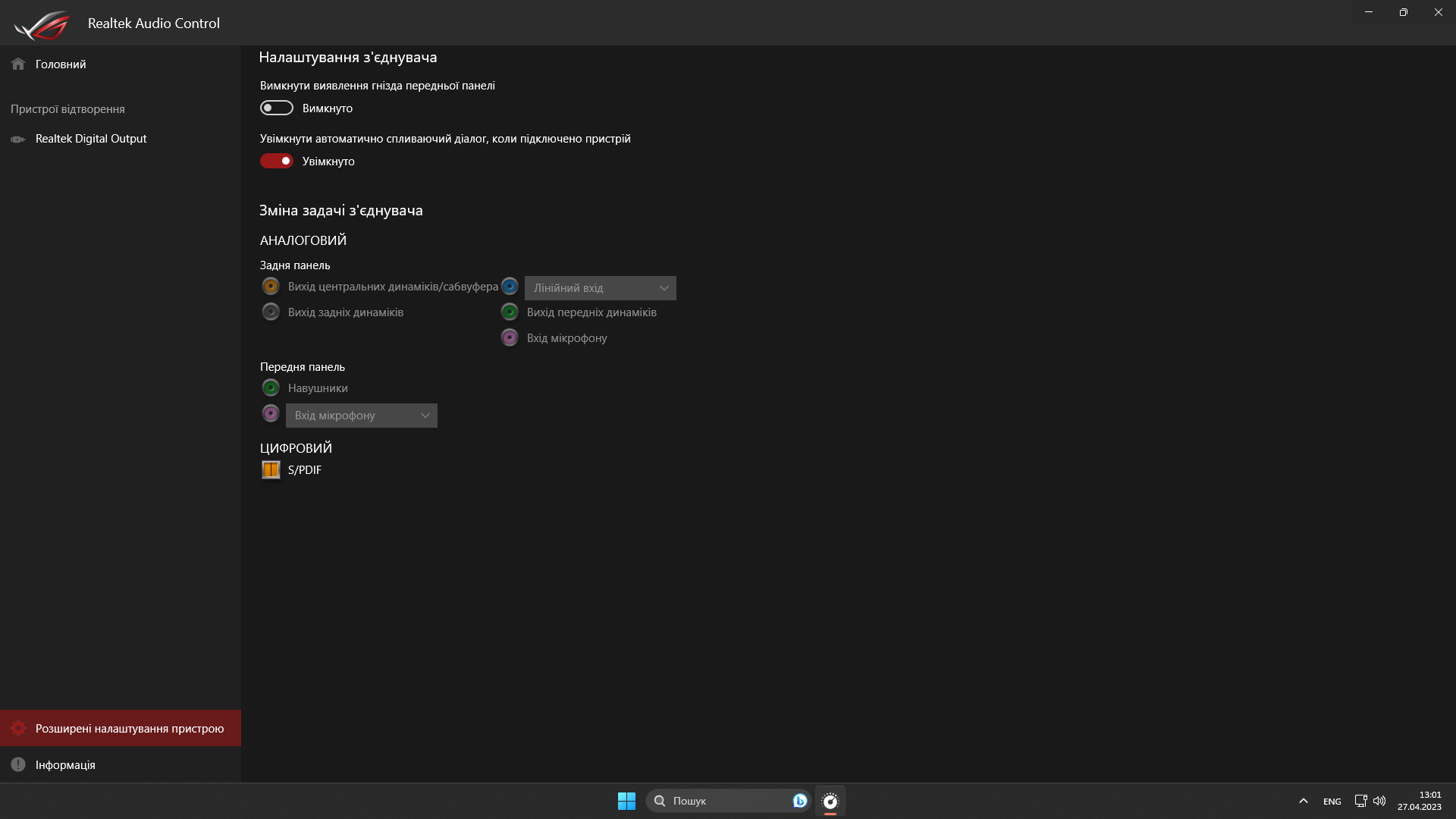
Task: Click the network icon in system tray
Action: coord(1360,801)
